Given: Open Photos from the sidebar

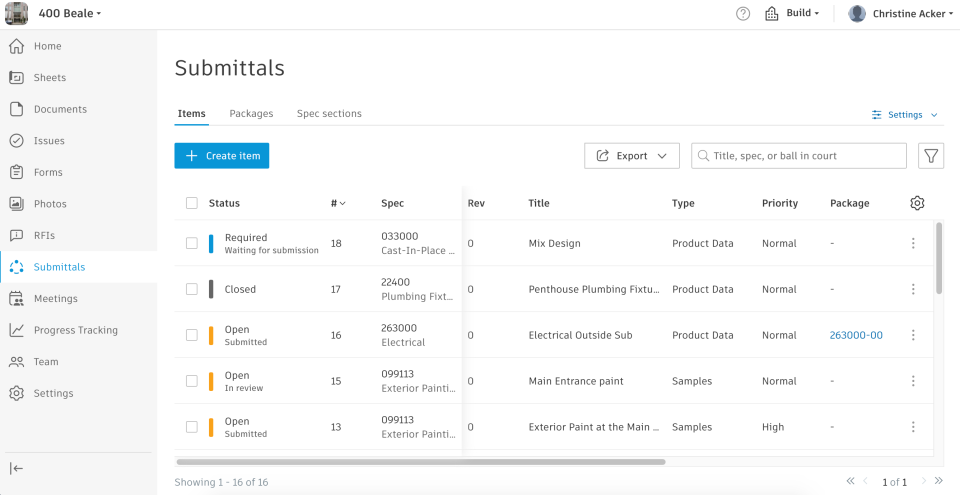Looking at the screenshot, I should 50,204.
